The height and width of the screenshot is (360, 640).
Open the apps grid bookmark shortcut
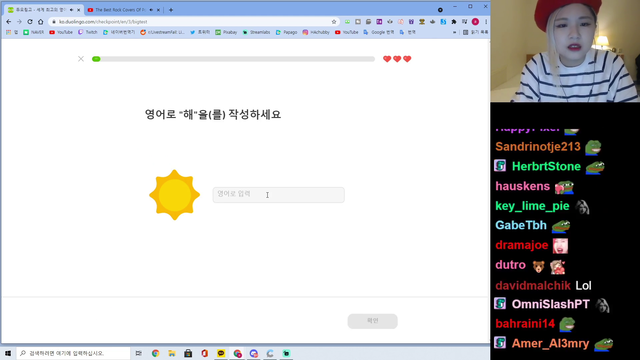pos(11,32)
